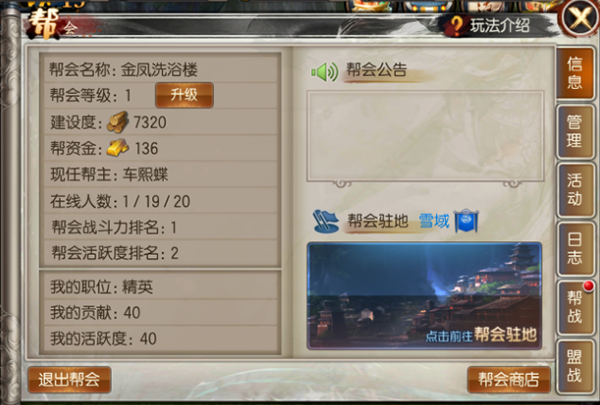Click the guild base scenery thumbnail
Screen dimensions: 600x405
424,296
